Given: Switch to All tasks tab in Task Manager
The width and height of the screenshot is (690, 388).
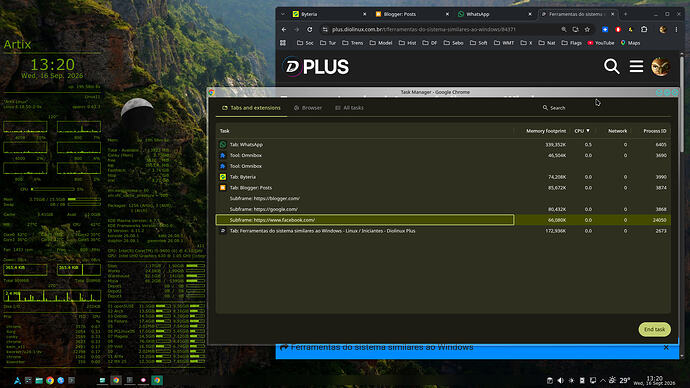Looking at the screenshot, I should [349, 108].
